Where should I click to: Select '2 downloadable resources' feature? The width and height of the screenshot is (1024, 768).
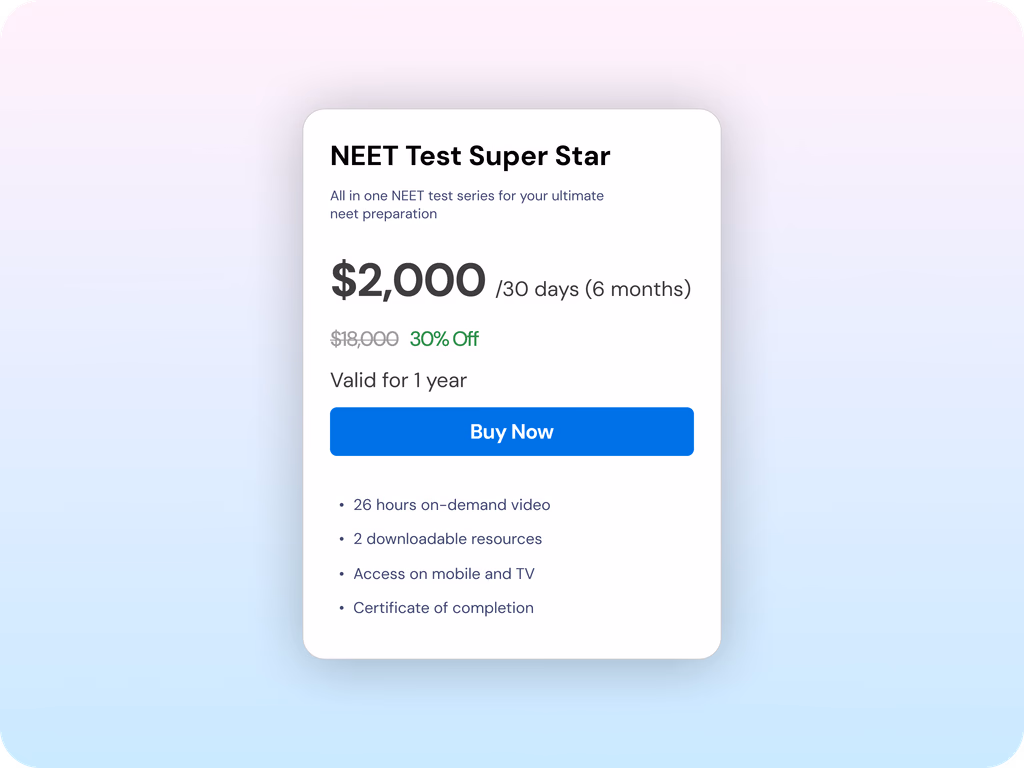[x=447, y=539]
